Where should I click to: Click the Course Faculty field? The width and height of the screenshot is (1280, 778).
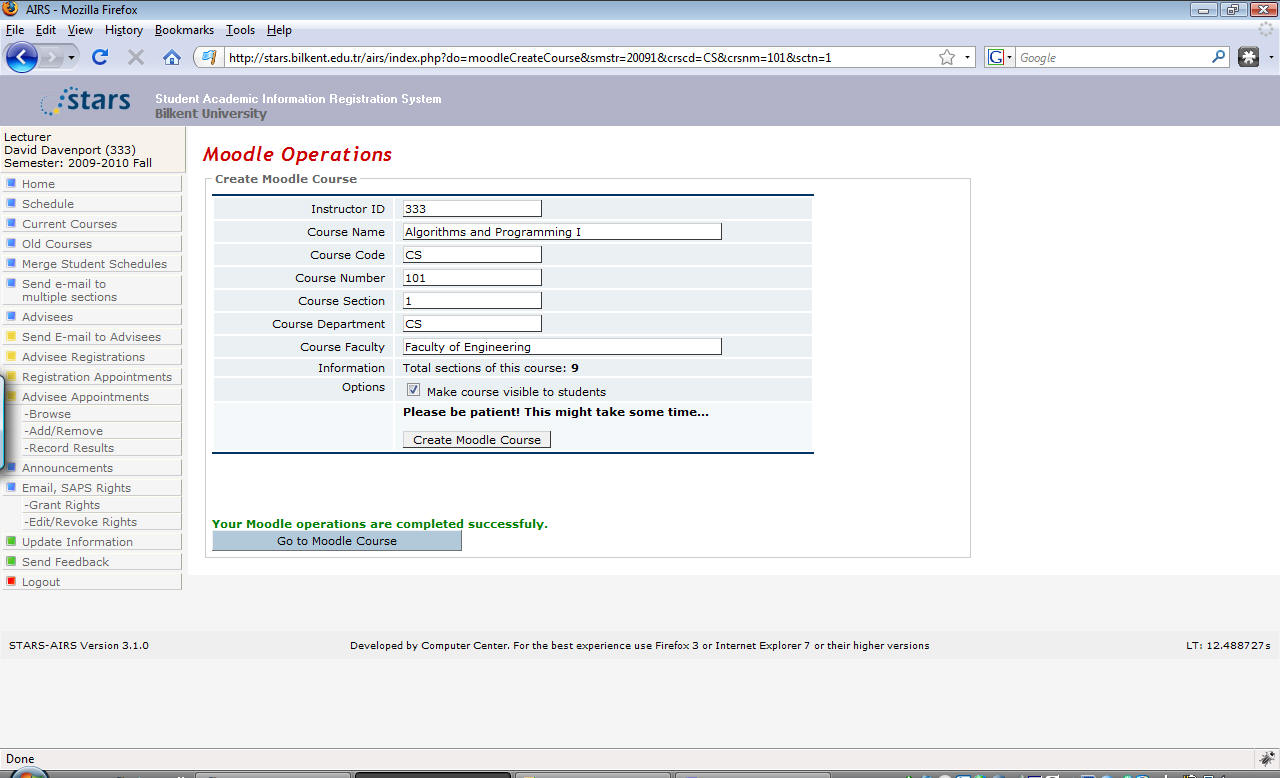[x=562, y=347]
